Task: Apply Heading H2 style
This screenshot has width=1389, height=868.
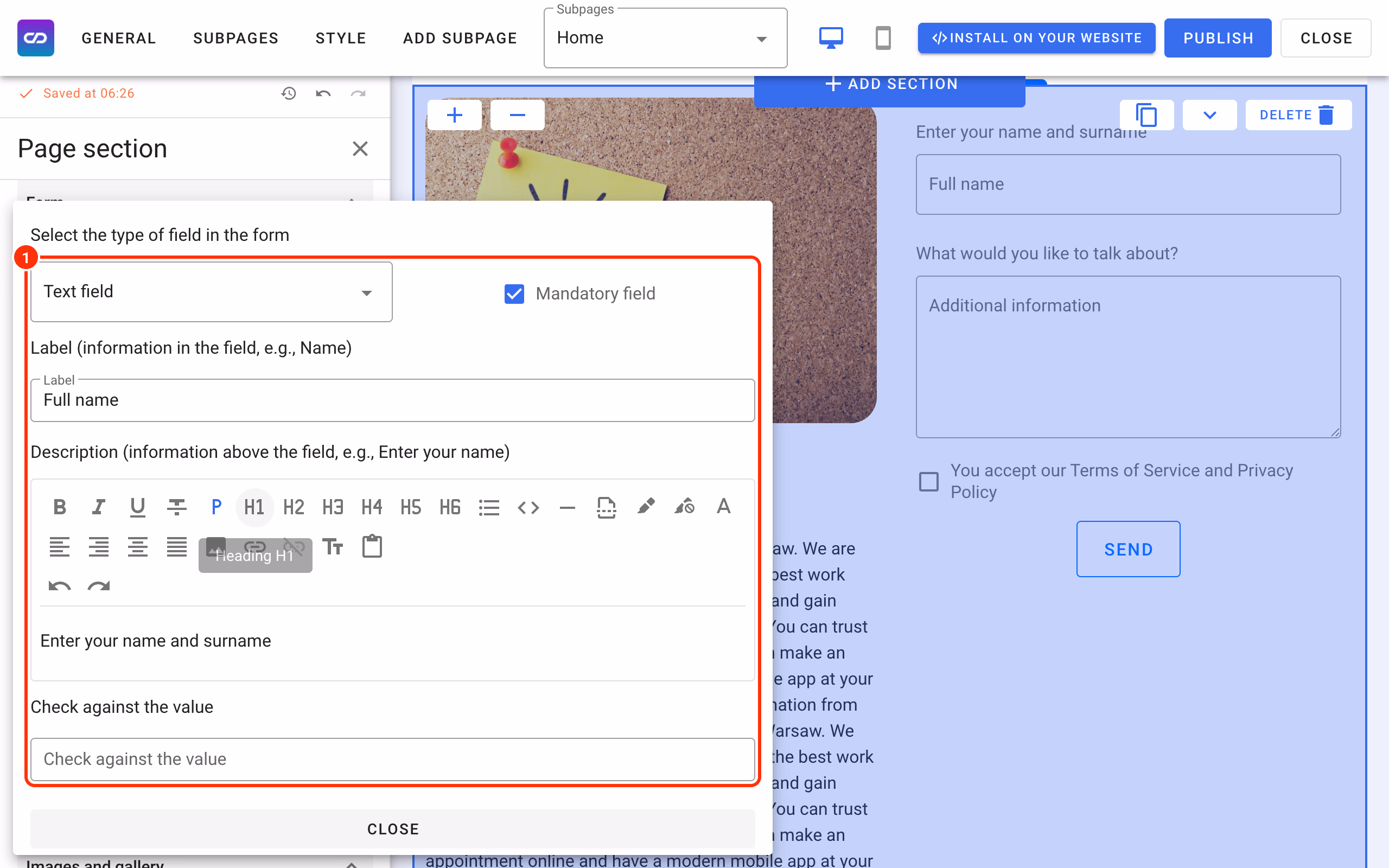Action: [x=294, y=507]
